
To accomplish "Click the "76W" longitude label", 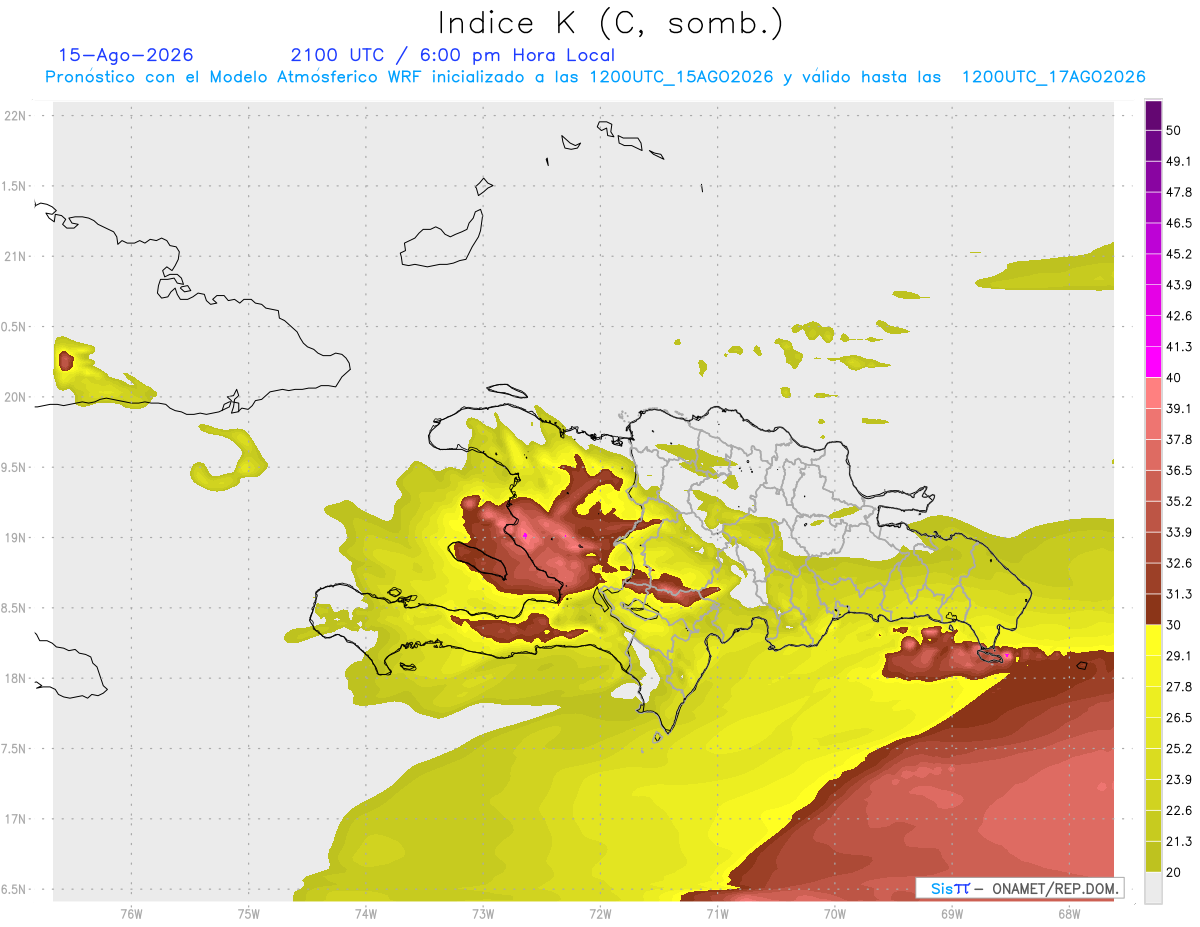I will [131, 914].
